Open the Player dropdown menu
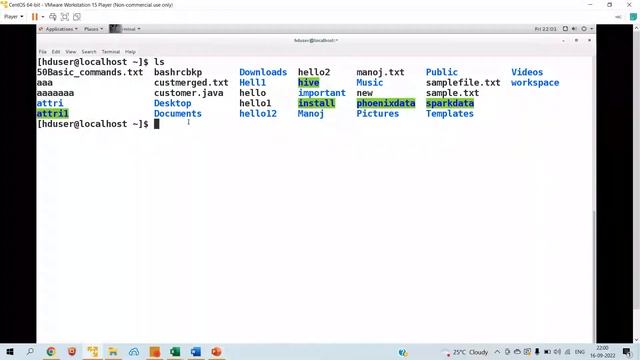Image resolution: width=640 pixels, height=360 pixels. coord(13,17)
